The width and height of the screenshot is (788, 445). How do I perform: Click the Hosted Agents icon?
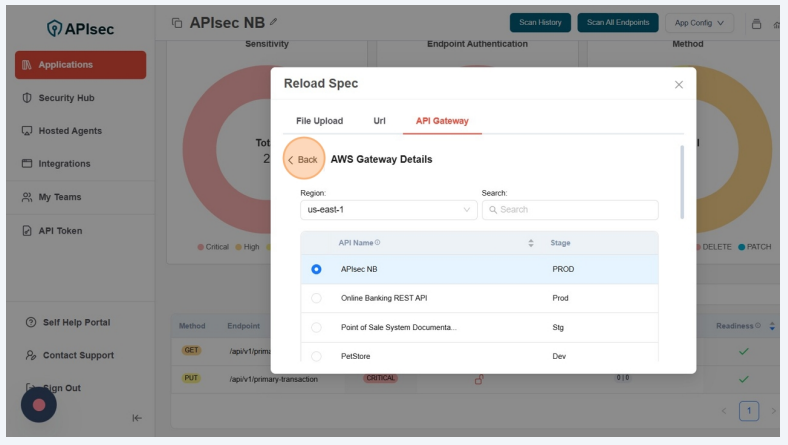pyautogui.click(x=27, y=131)
